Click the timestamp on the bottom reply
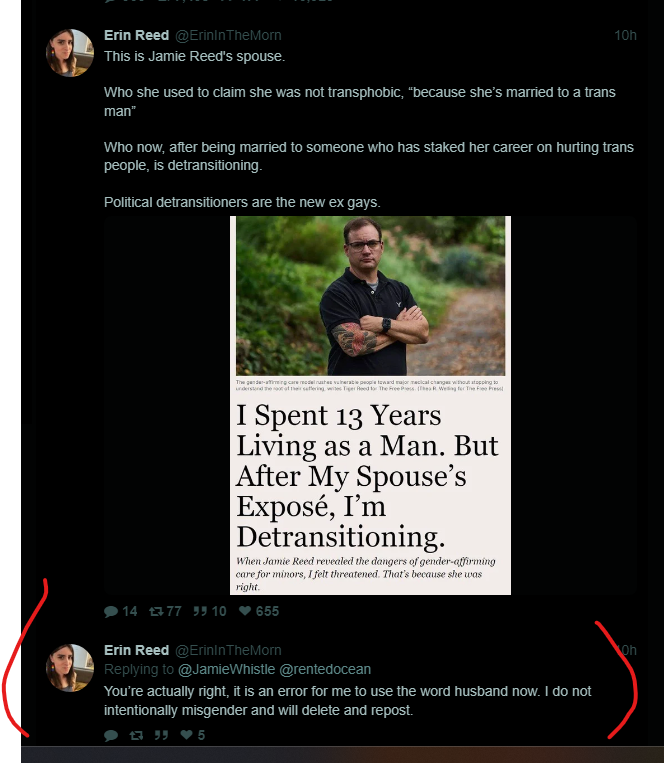Viewport: 664px width, 763px height. (x=625, y=650)
